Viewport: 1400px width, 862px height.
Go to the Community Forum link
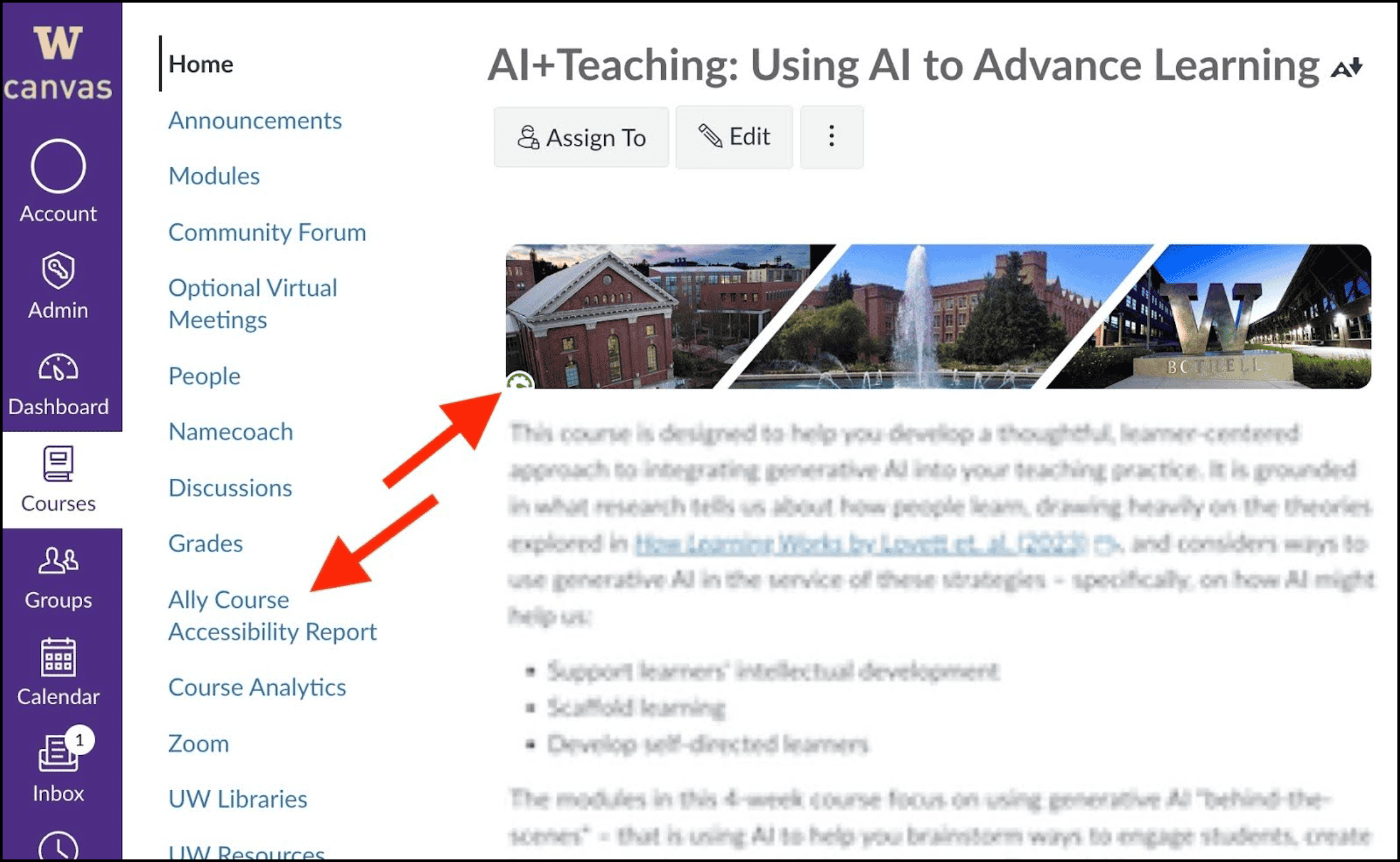267,232
